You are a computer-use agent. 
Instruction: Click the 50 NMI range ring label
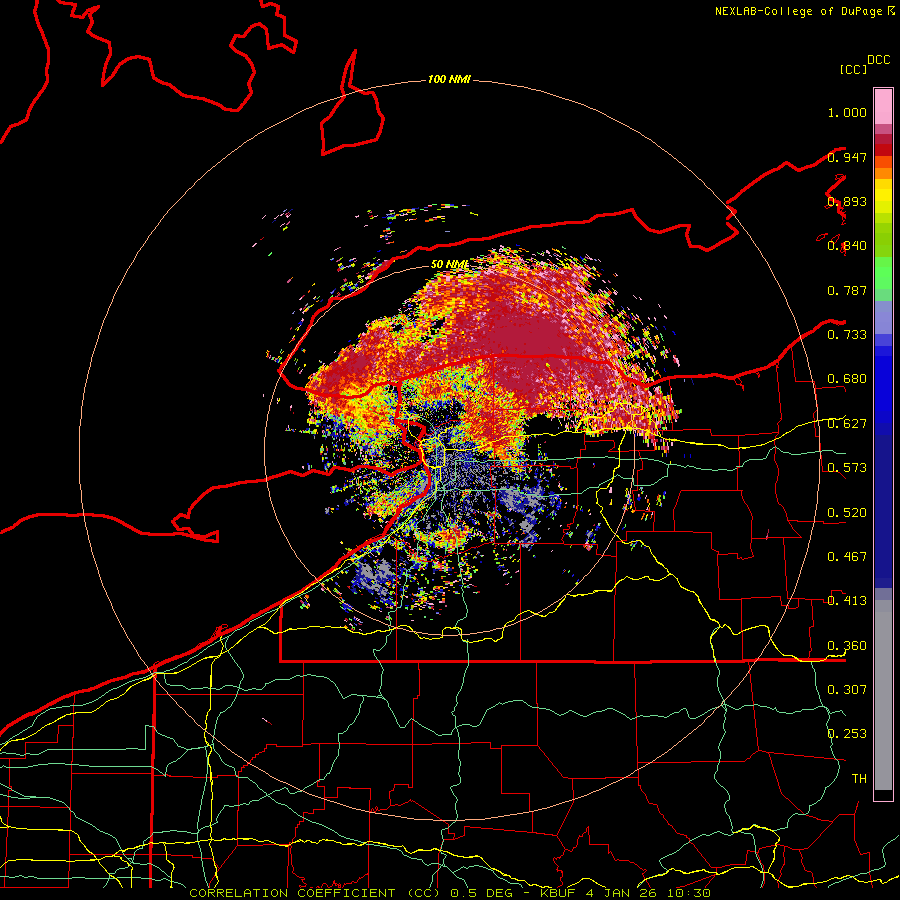(449, 264)
